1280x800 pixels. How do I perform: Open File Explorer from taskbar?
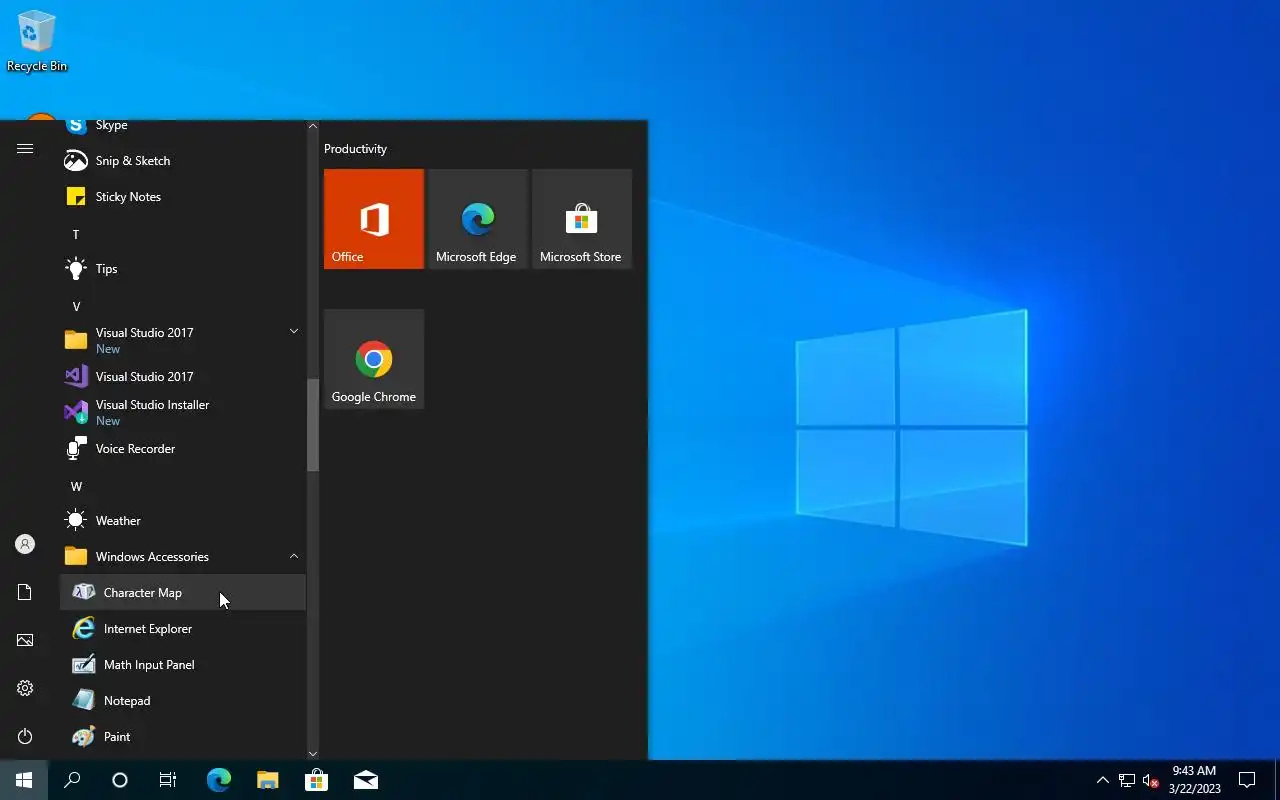point(267,780)
